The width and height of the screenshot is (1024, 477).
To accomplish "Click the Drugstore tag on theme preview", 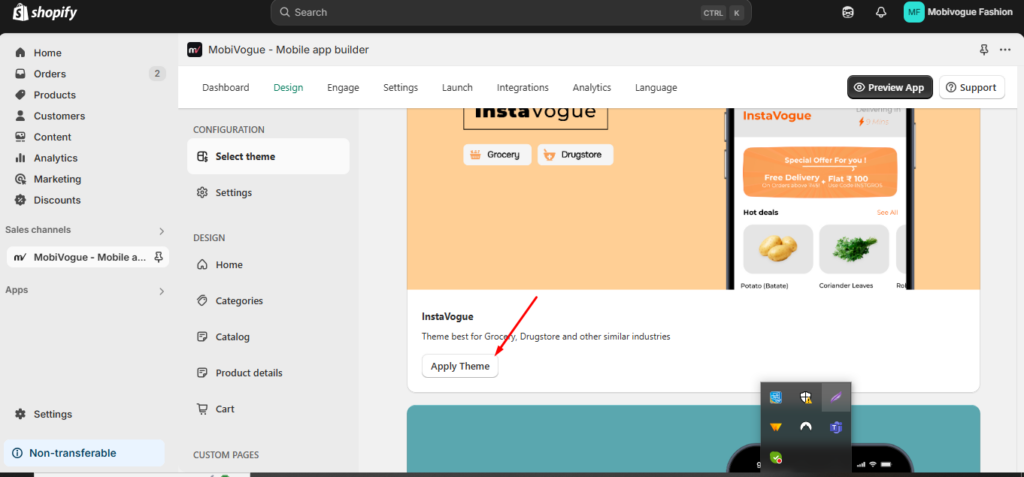I will [x=575, y=155].
